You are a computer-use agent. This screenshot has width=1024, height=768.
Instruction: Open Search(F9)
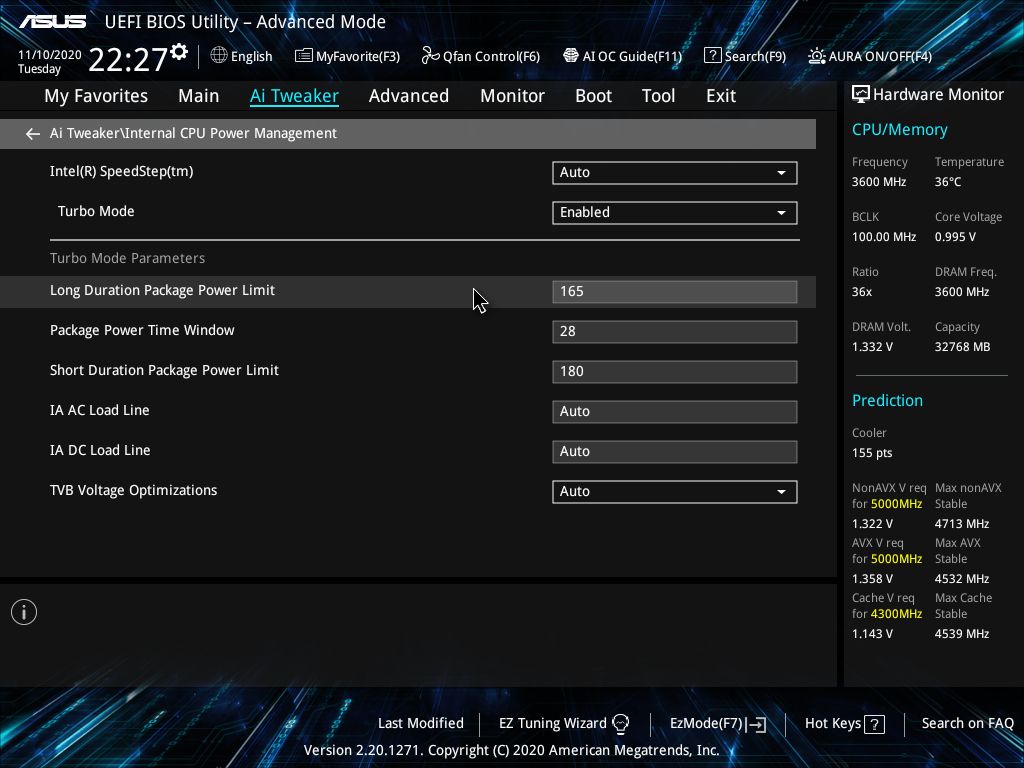coord(745,56)
